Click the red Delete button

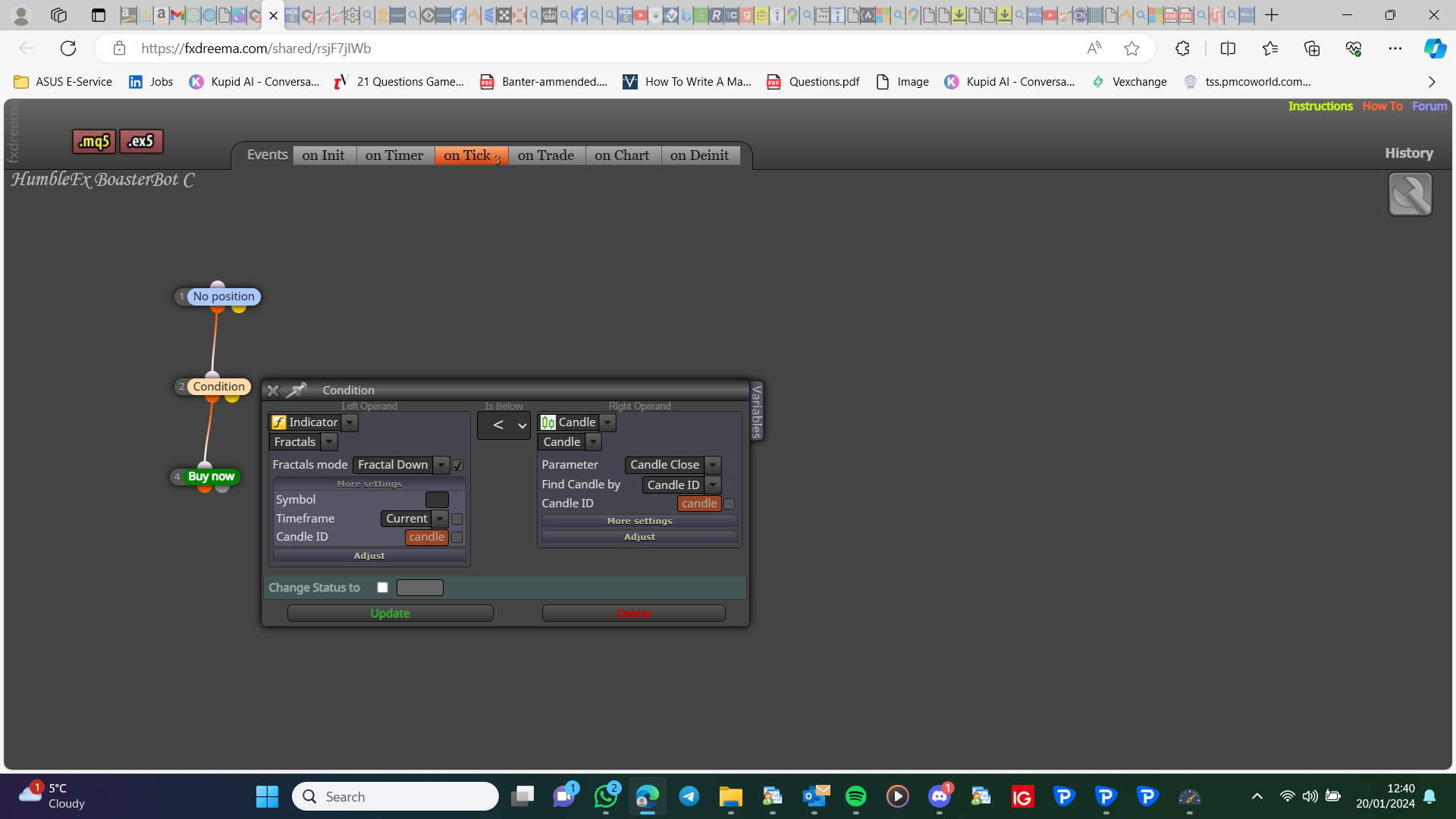tap(633, 613)
